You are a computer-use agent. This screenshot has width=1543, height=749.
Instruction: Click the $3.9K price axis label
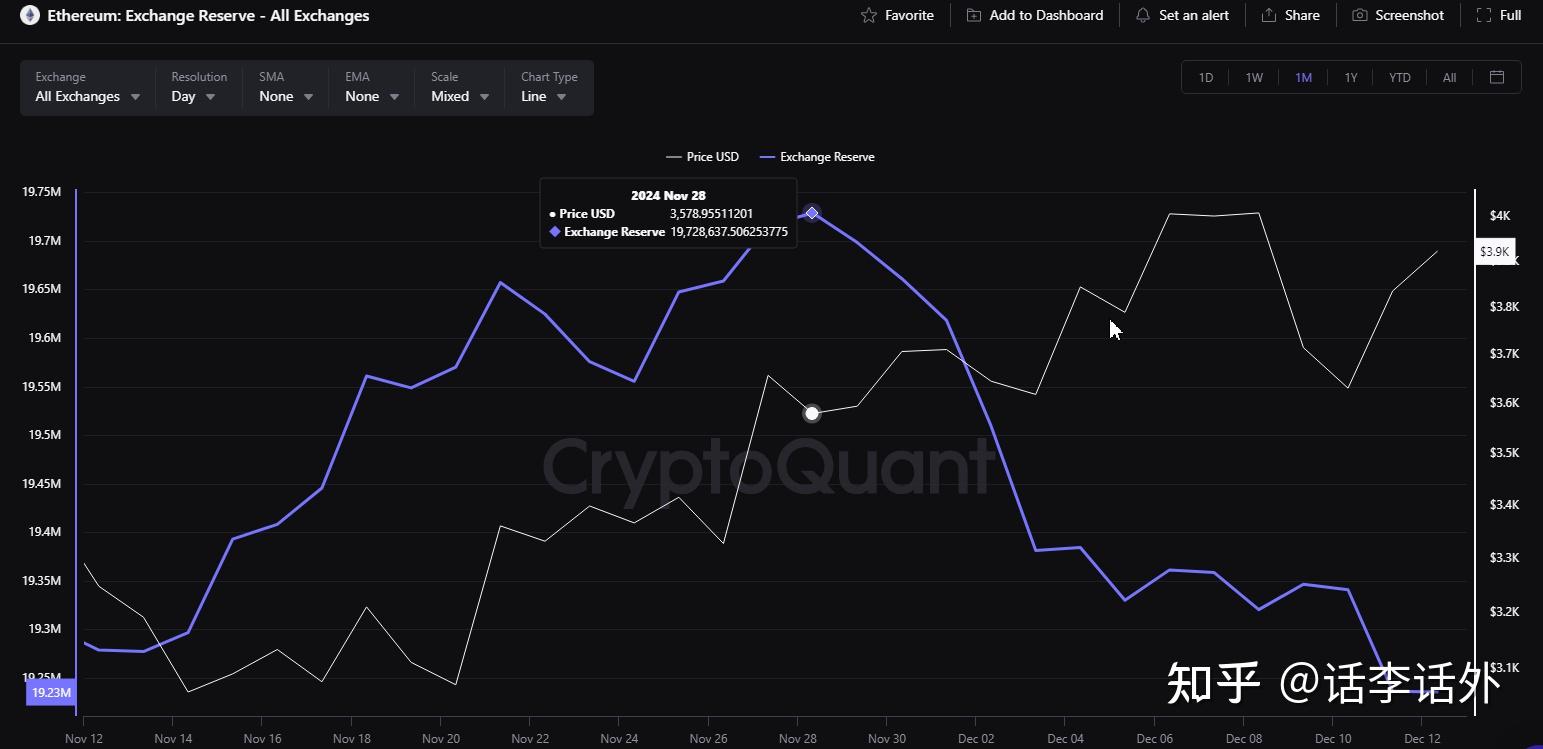(1495, 251)
